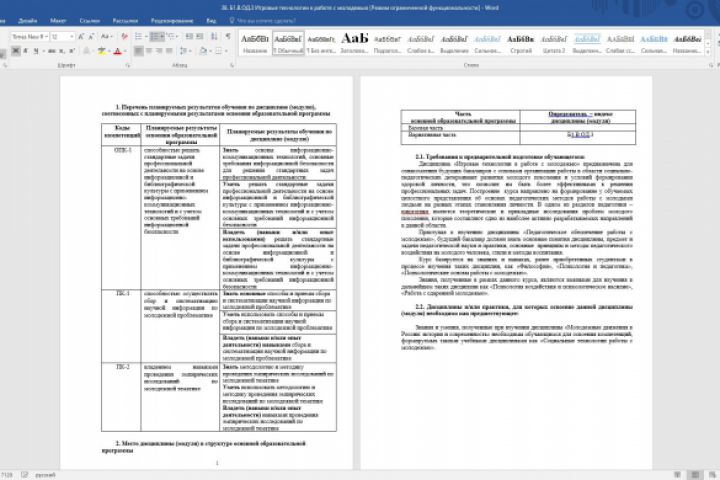The image size is (720, 480).
Task: Center the paragraph text
Action: (149, 51)
